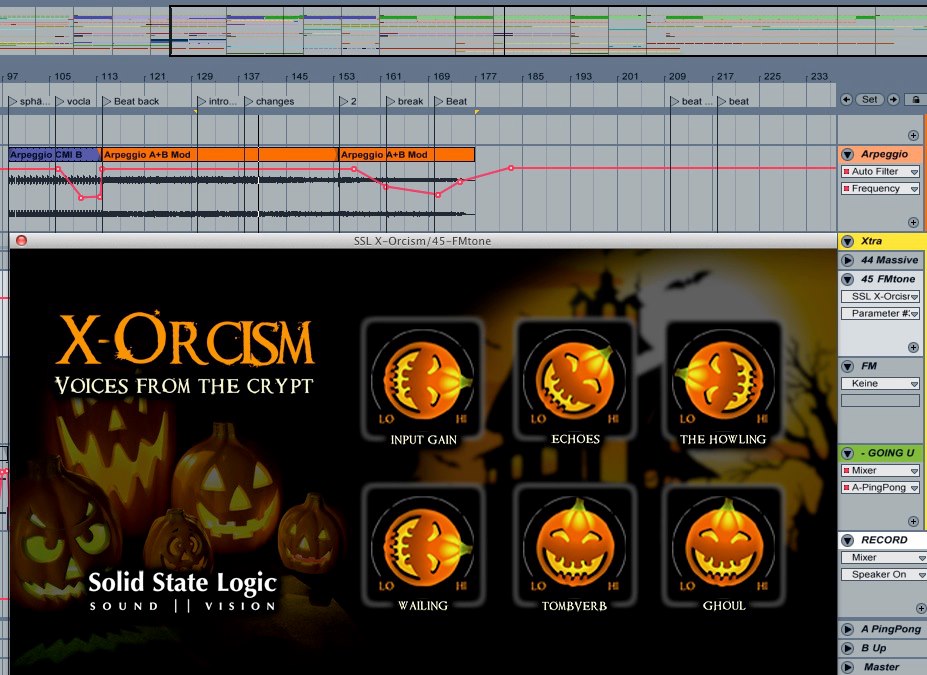Image resolution: width=927 pixels, height=675 pixels.
Task: Close the SSL X-Orcism plugin window
Action: [21, 241]
